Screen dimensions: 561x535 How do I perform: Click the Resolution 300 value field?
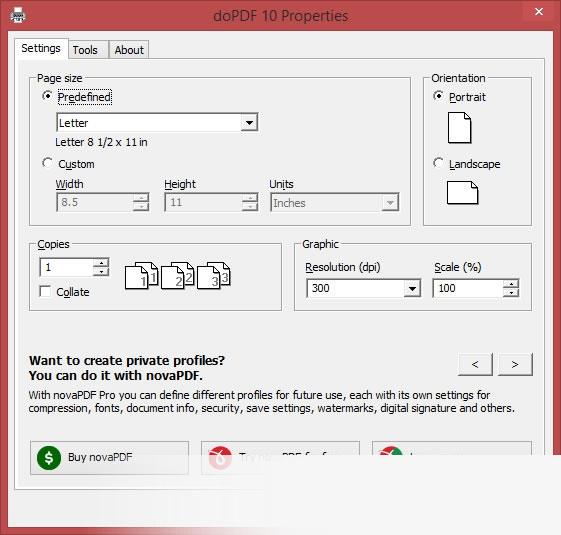pos(355,288)
